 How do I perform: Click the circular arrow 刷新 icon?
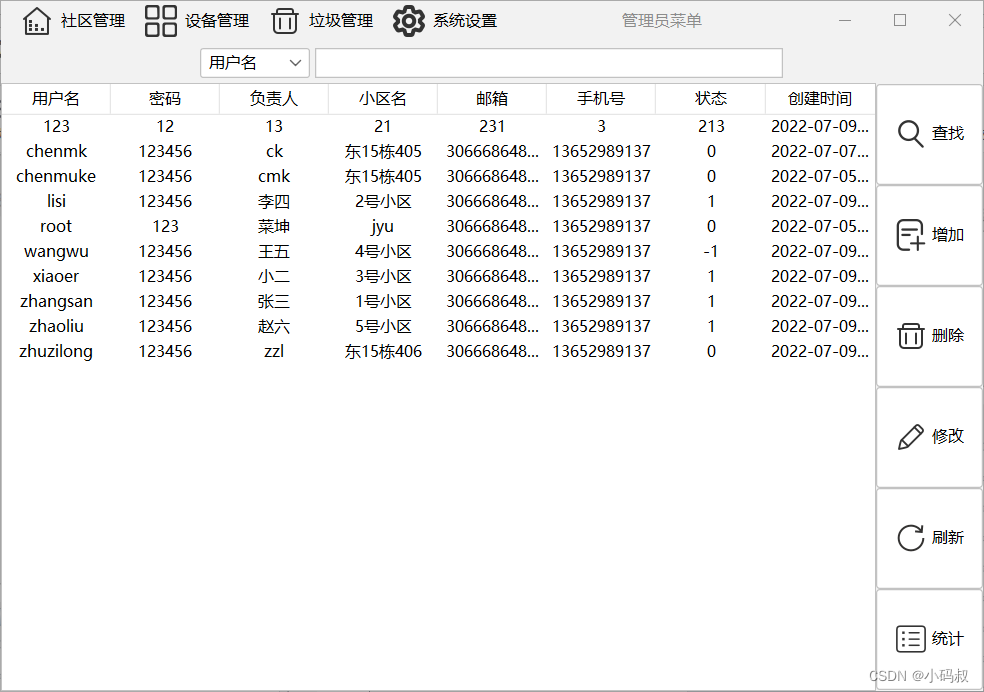pos(910,538)
